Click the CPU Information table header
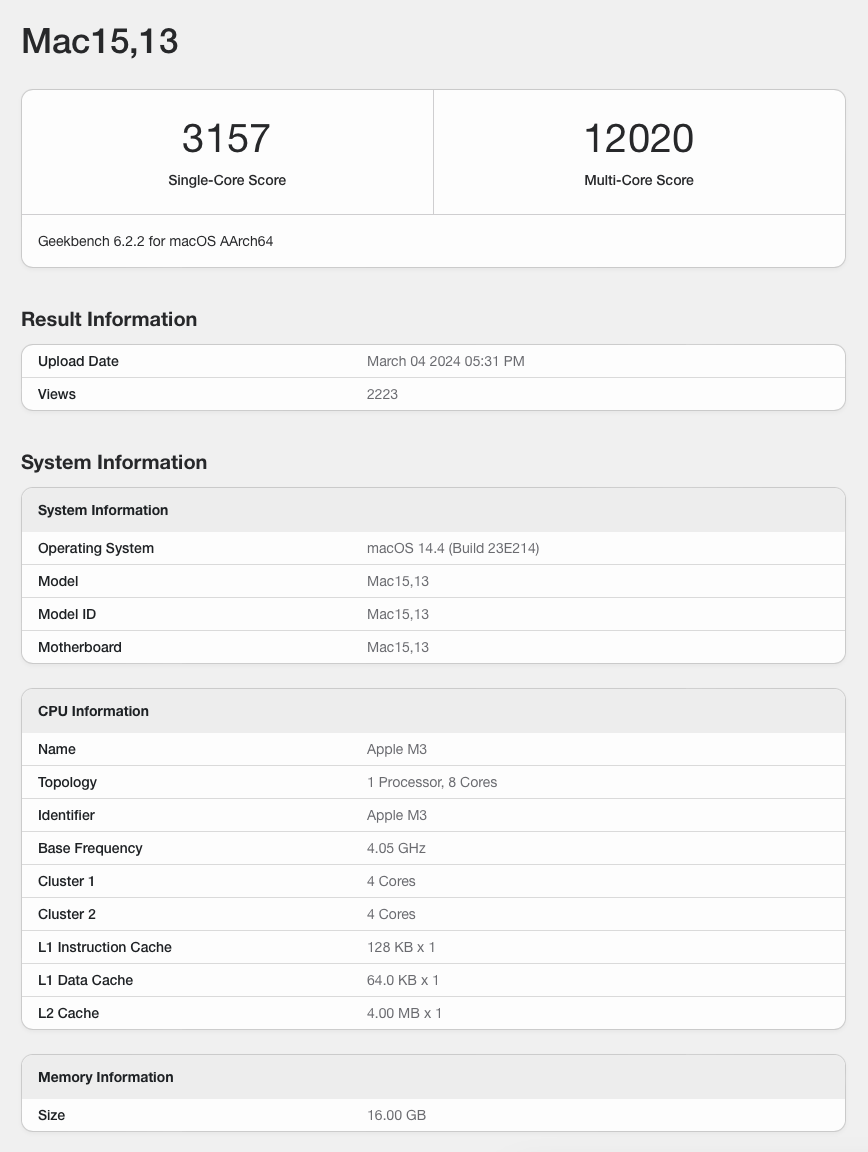Image resolution: width=868 pixels, height=1152 pixels. (93, 711)
